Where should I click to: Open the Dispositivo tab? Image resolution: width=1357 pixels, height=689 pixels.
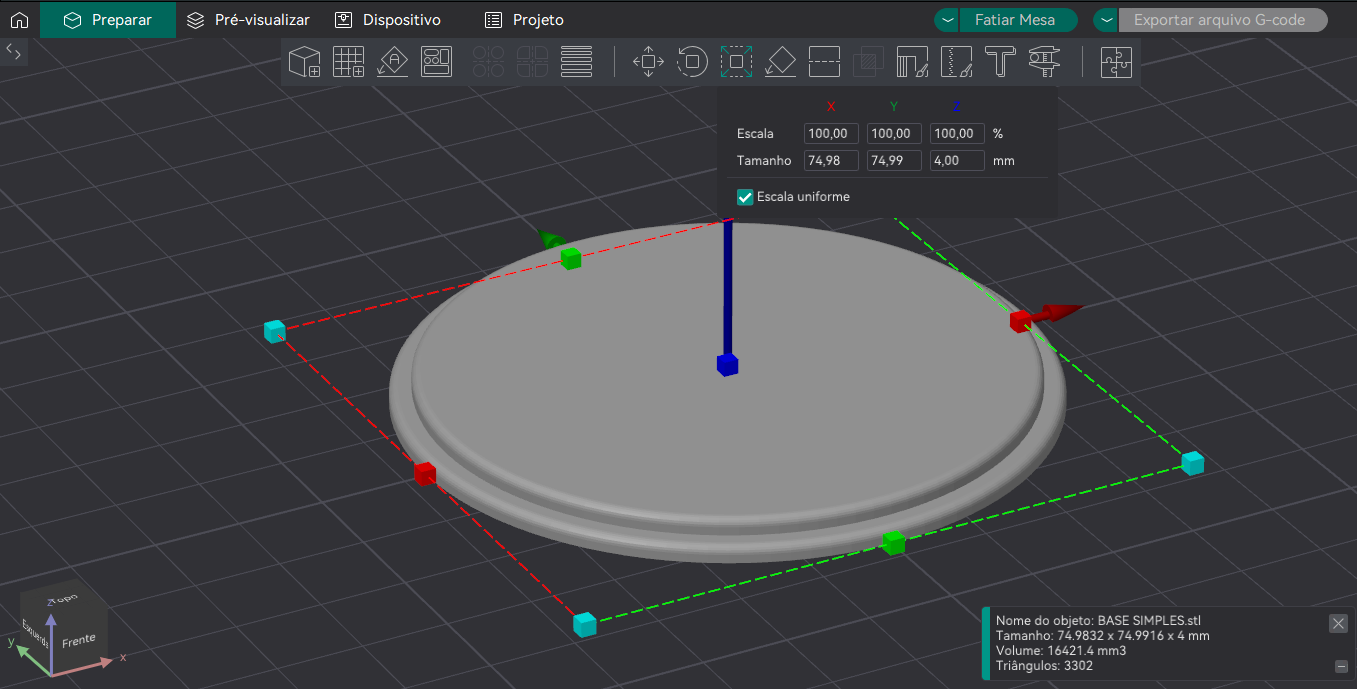pyautogui.click(x=388, y=20)
